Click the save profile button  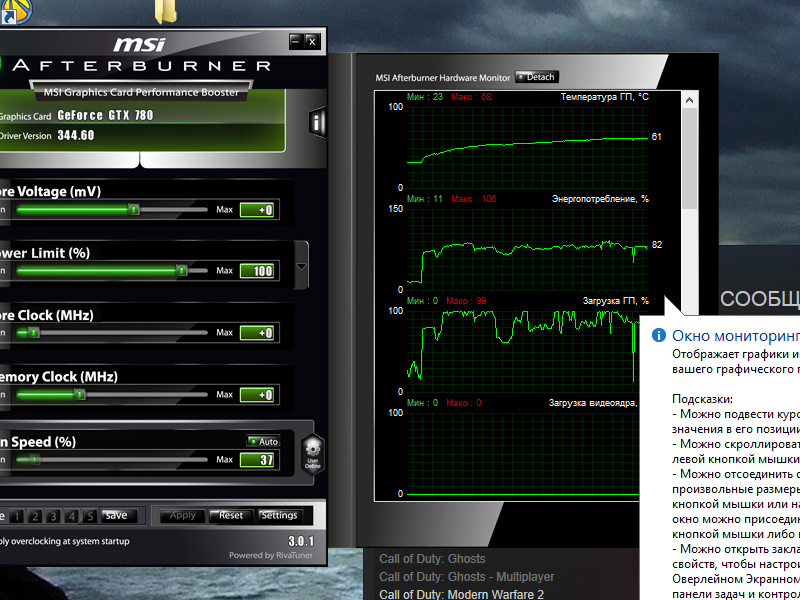click(118, 516)
